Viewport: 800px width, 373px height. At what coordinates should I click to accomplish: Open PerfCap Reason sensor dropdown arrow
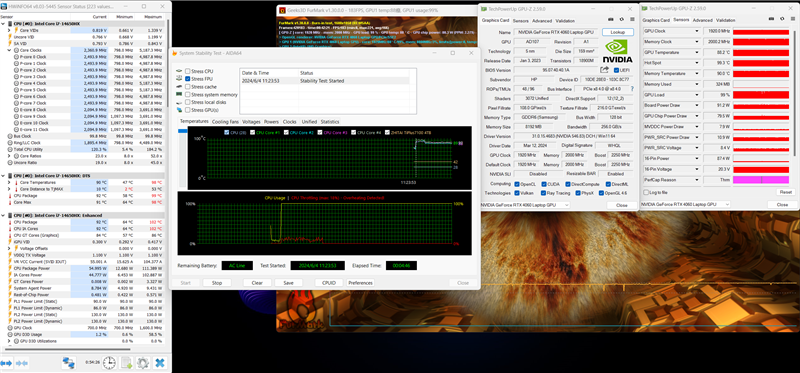697,180
